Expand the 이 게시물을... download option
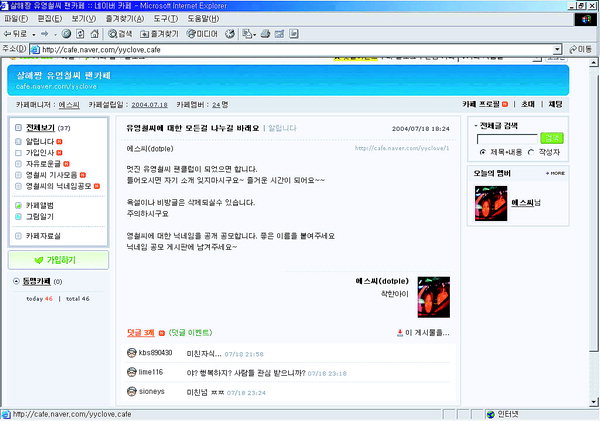 (x=427, y=332)
